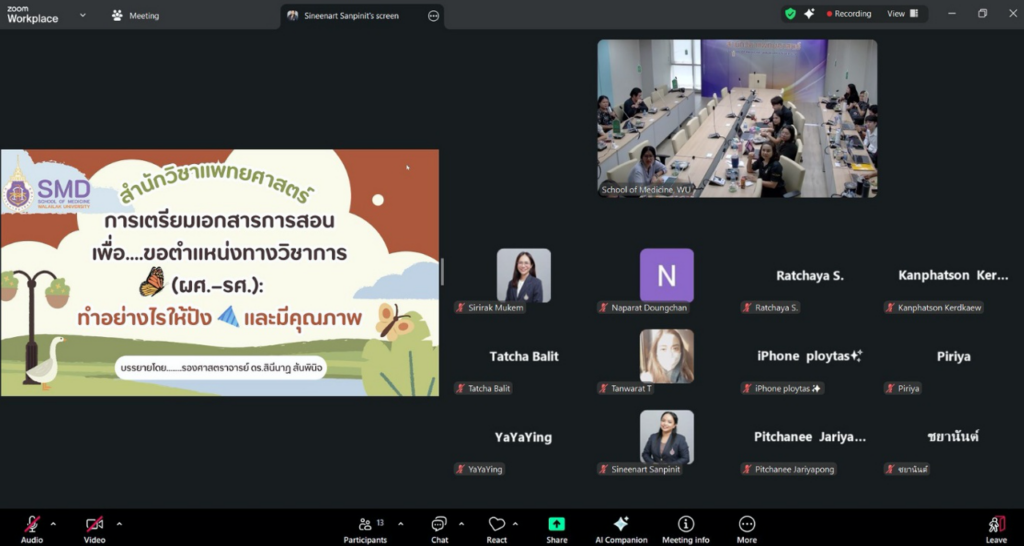The height and width of the screenshot is (546, 1024).
Task: Launch the AI Companion
Action: [620, 526]
